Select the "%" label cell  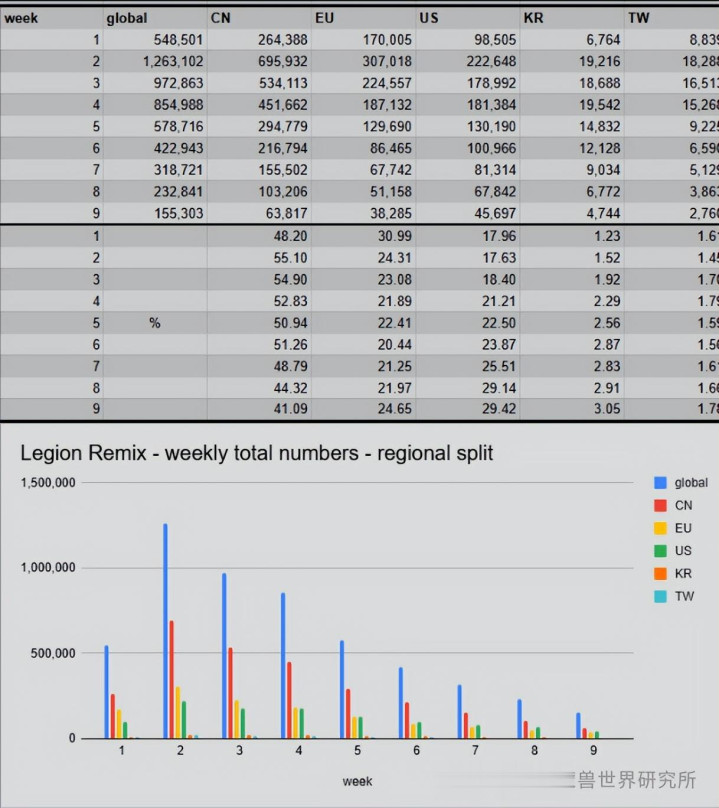[154, 324]
